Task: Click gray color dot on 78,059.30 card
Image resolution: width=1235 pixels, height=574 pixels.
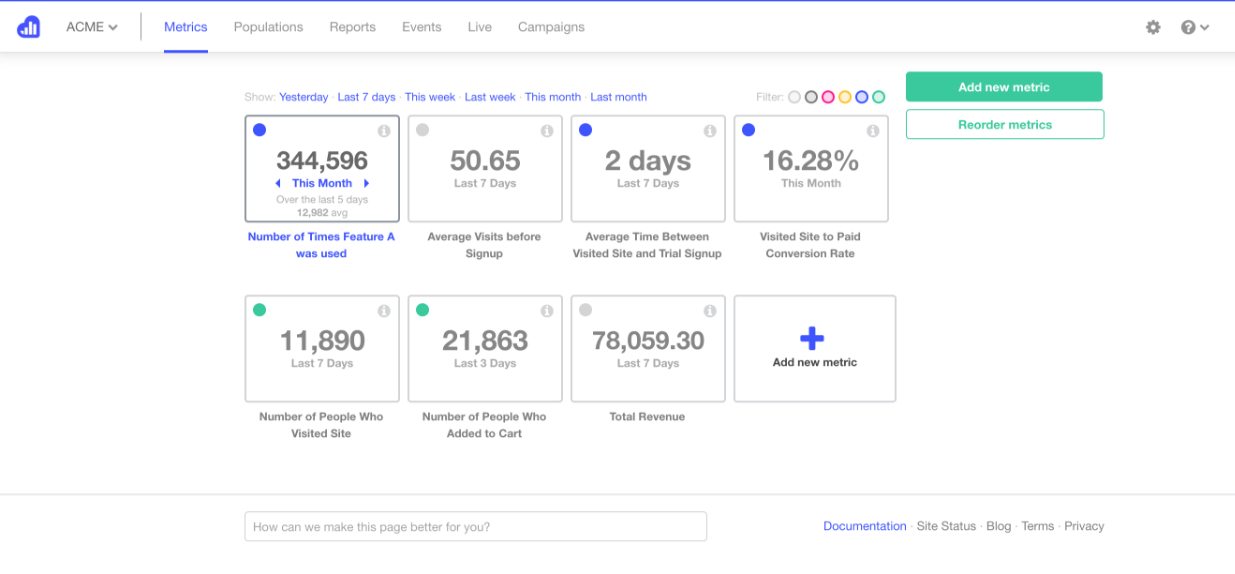Action: coord(586,310)
